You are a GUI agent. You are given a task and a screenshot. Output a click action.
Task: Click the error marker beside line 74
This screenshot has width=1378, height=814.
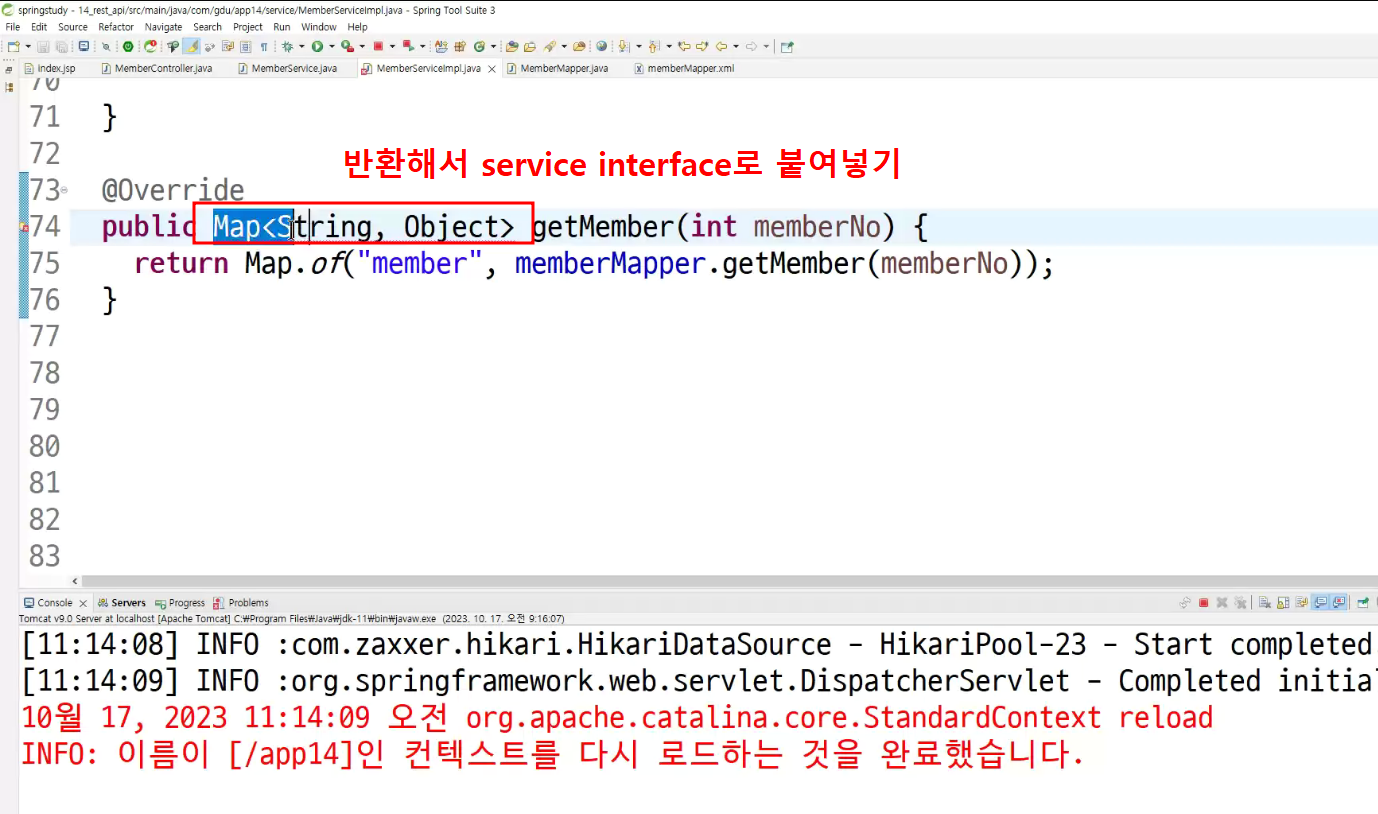point(24,228)
